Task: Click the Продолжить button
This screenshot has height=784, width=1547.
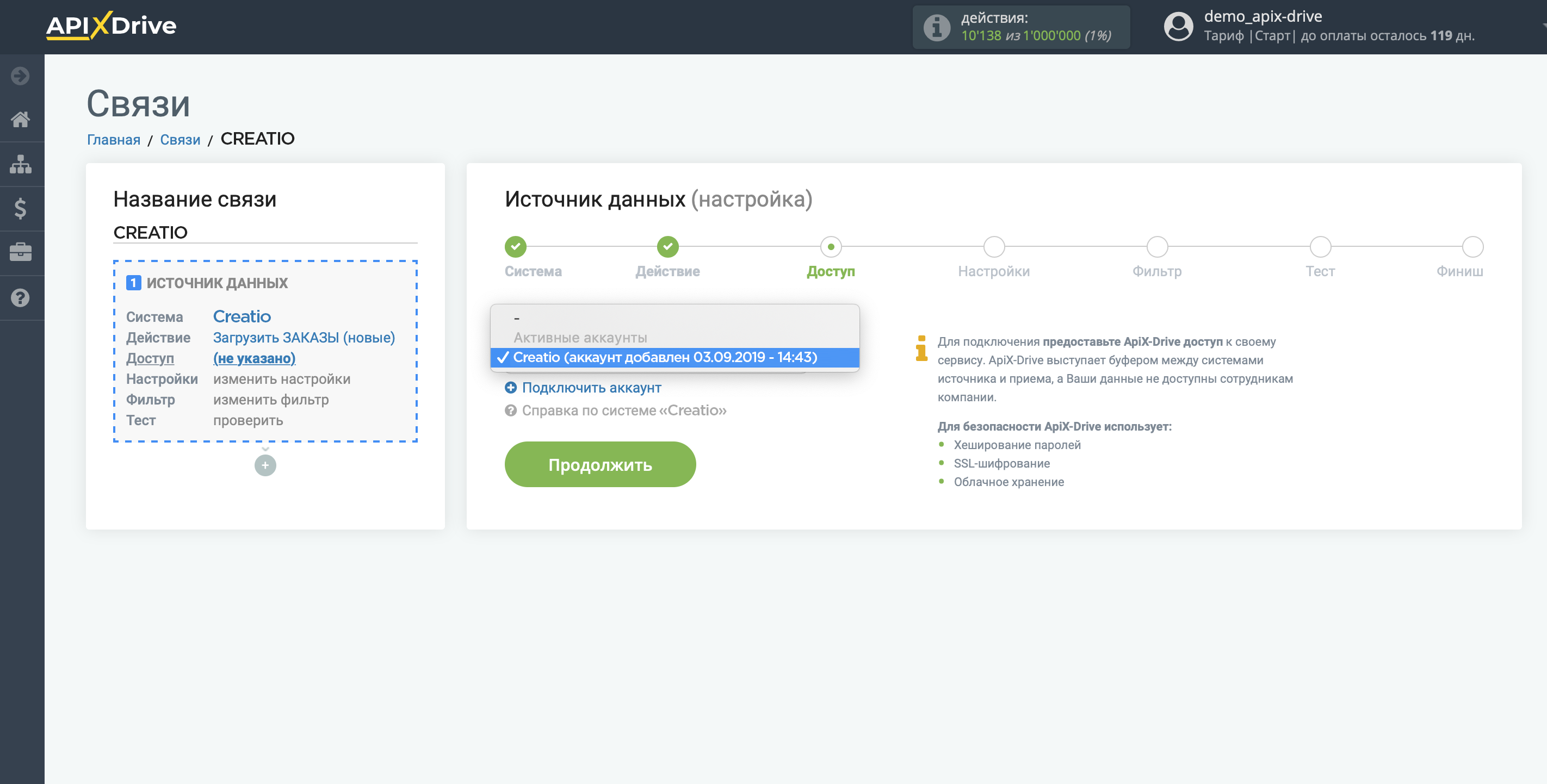Action: click(600, 465)
